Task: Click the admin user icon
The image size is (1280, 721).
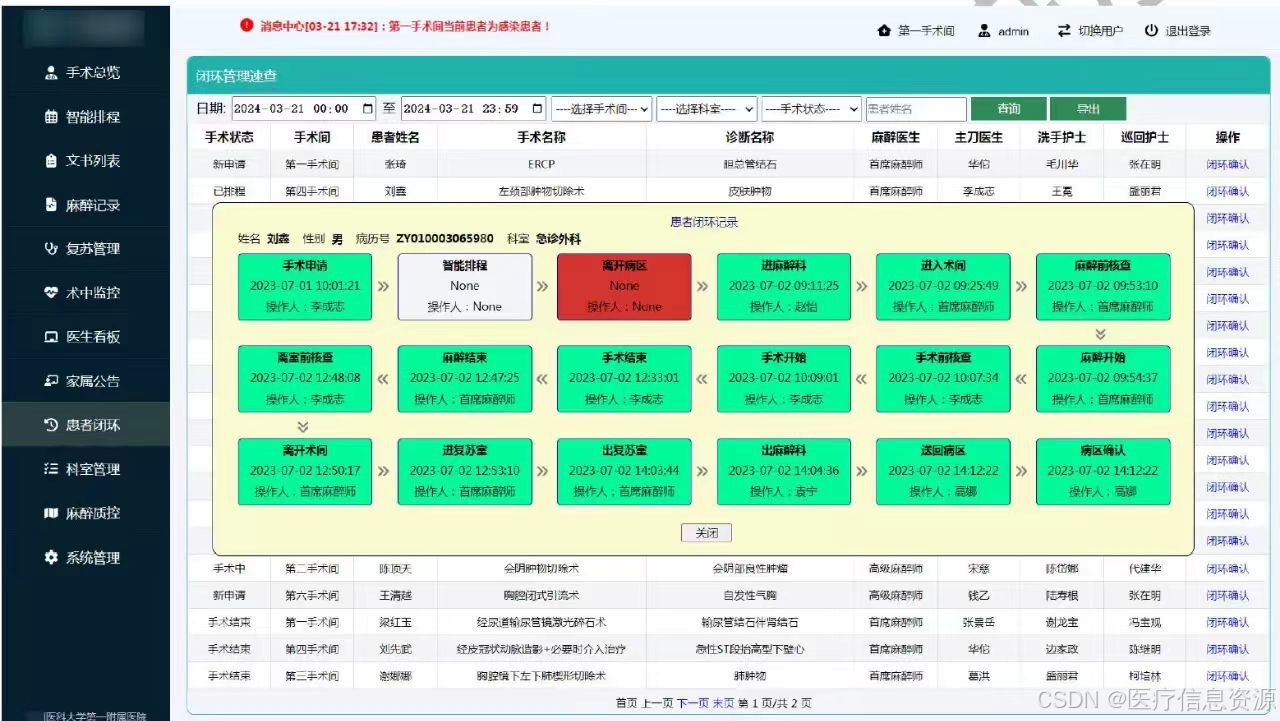Action: (x=984, y=31)
